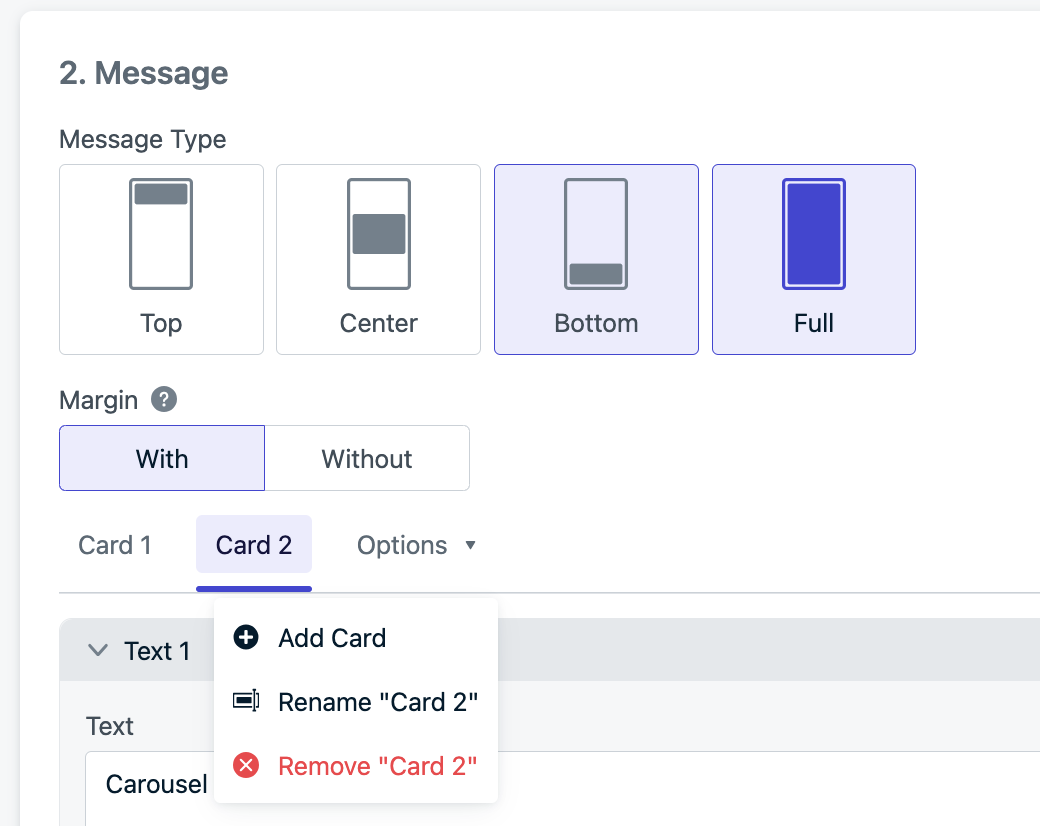1040x826 pixels.
Task: Select Without margin option
Action: (367, 458)
